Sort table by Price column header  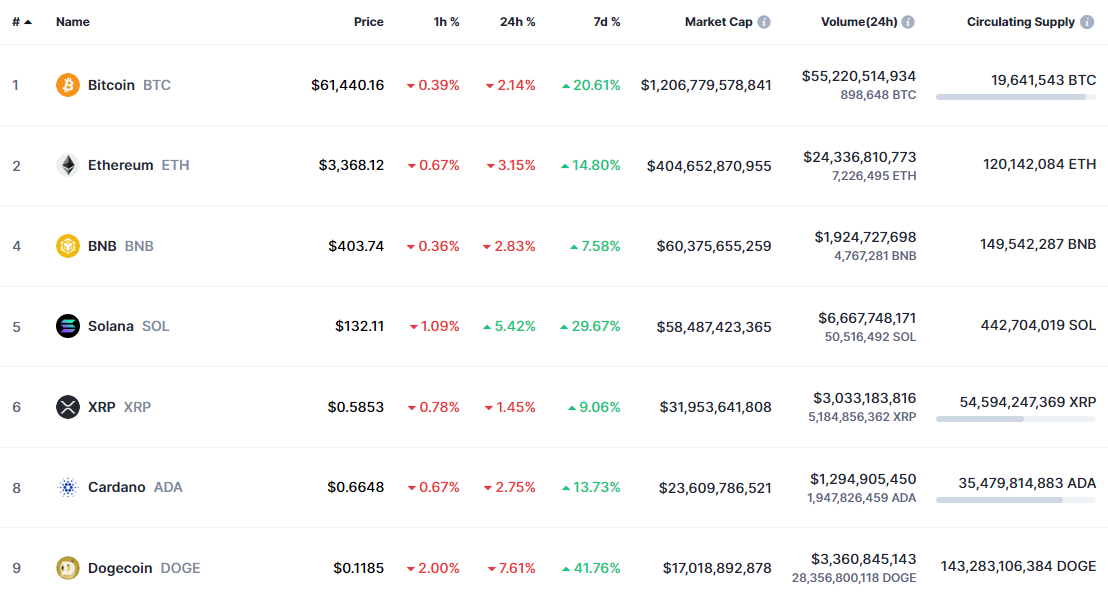(369, 22)
